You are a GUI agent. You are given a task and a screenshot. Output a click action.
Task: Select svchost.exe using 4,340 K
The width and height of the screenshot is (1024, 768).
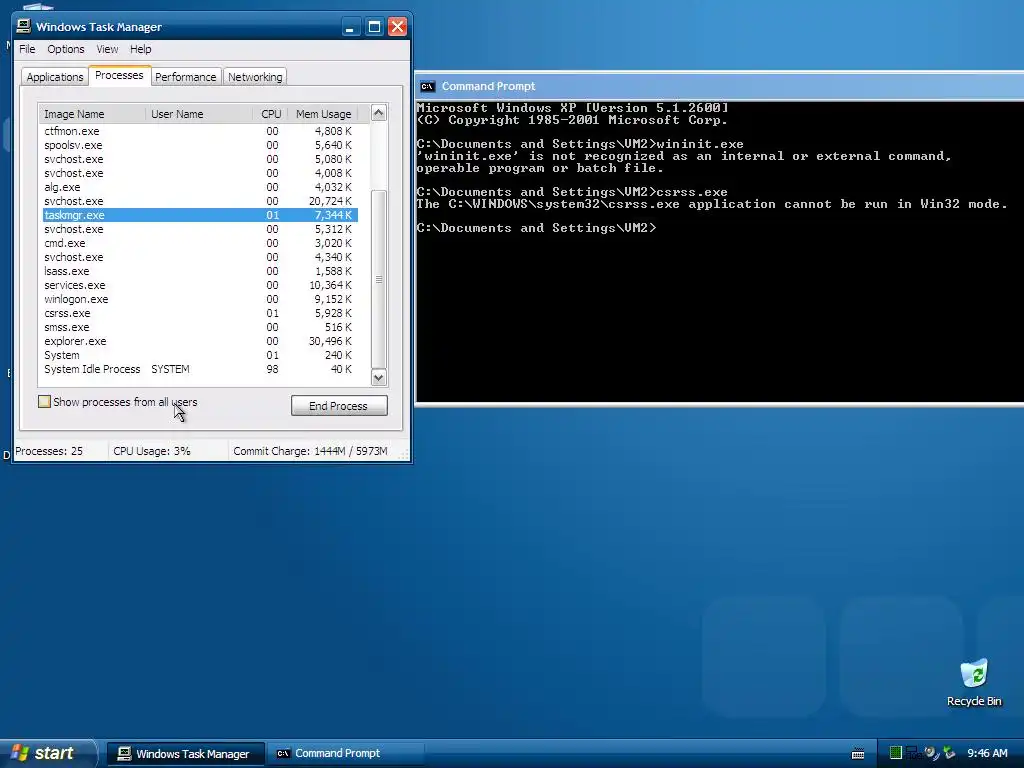pos(200,257)
